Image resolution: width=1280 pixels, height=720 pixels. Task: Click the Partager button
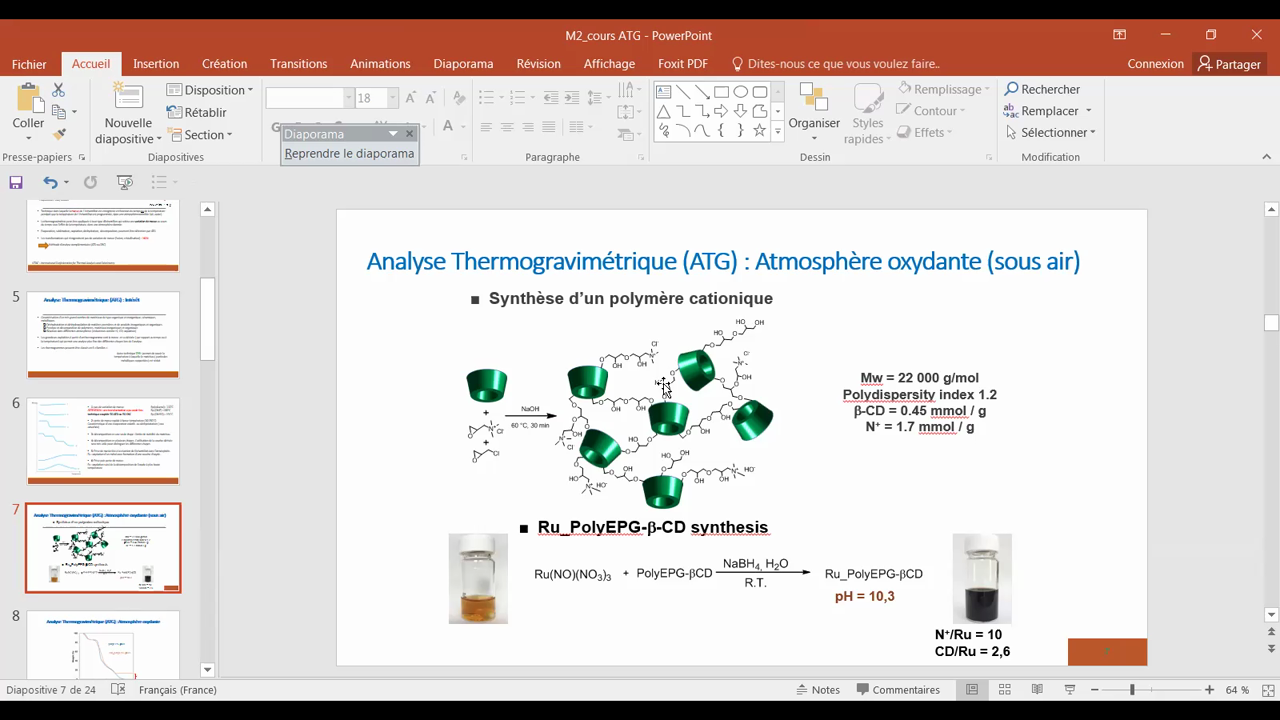[x=1229, y=64]
